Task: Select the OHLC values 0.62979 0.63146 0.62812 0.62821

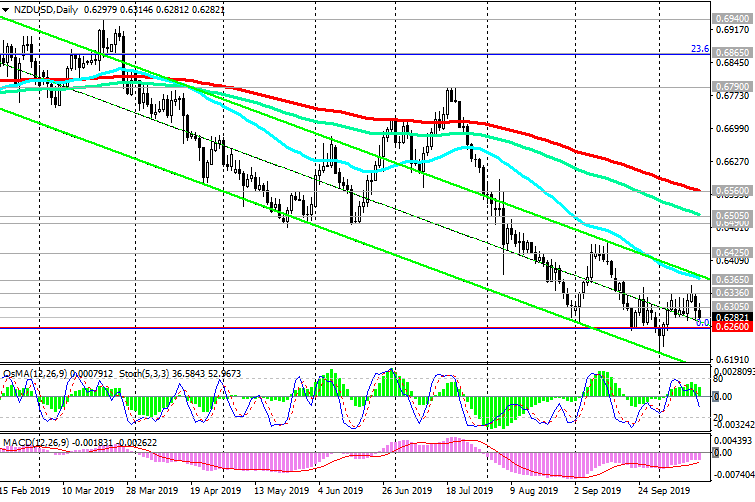Action: click(154, 10)
